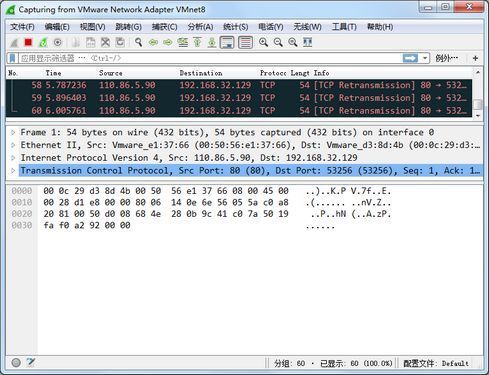This screenshot has width=489, height=375.
Task: Open the 捕获(C) menu
Action: point(164,27)
